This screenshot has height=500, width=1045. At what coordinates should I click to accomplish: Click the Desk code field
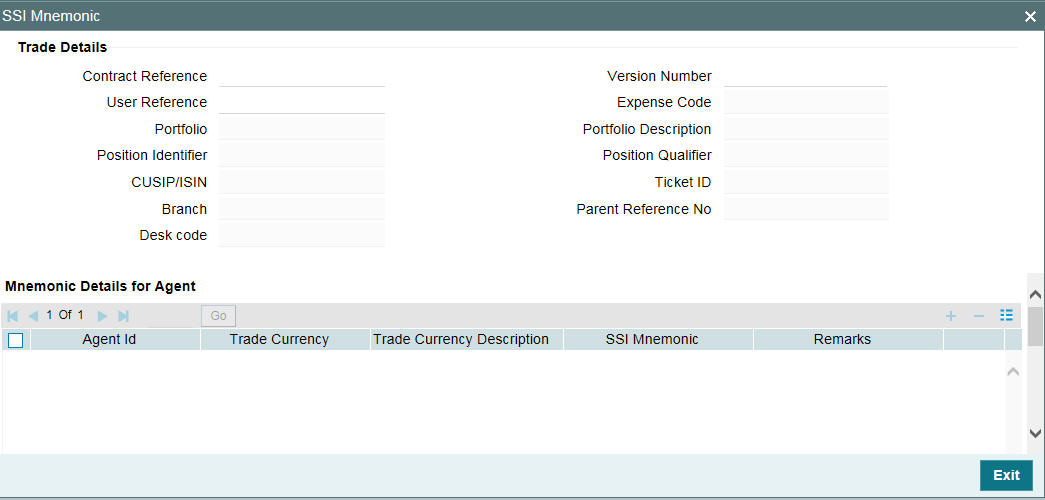[x=302, y=235]
